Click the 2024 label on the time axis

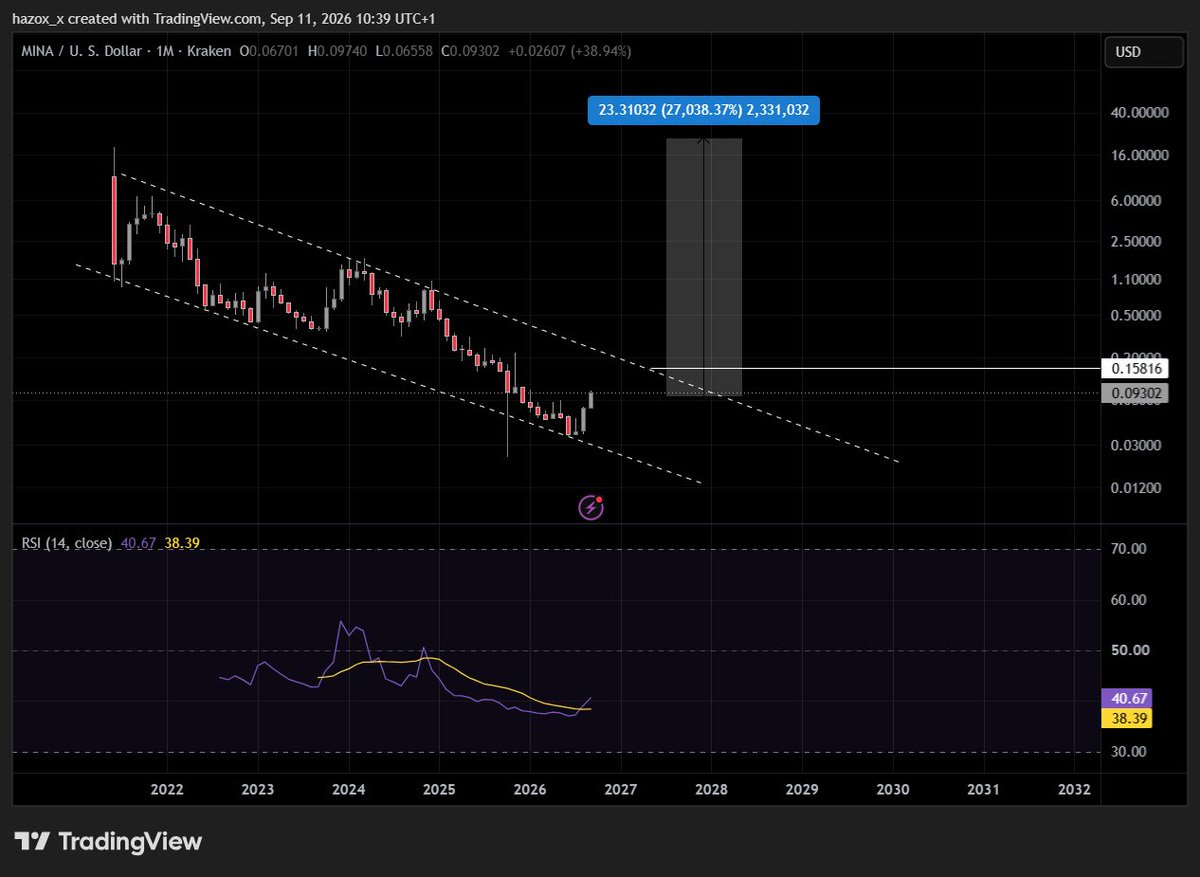pos(349,789)
